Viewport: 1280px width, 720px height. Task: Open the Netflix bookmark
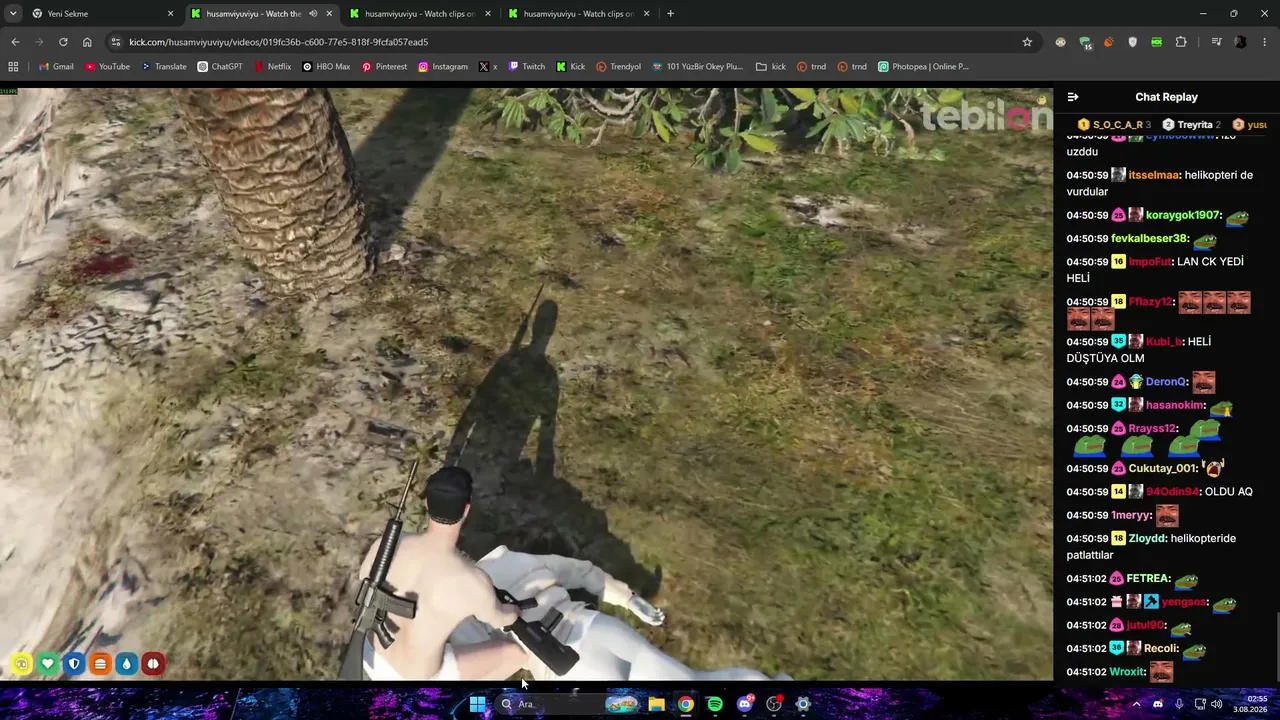tap(273, 67)
